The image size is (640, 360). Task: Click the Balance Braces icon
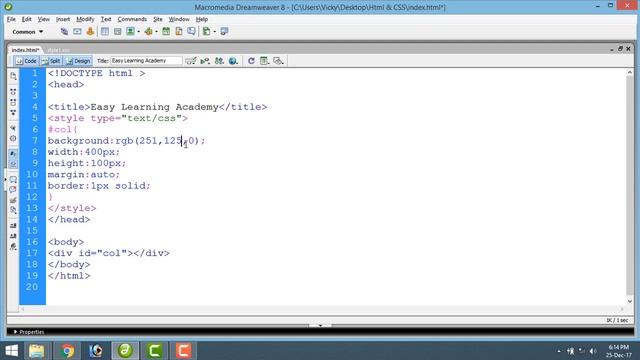(13, 138)
